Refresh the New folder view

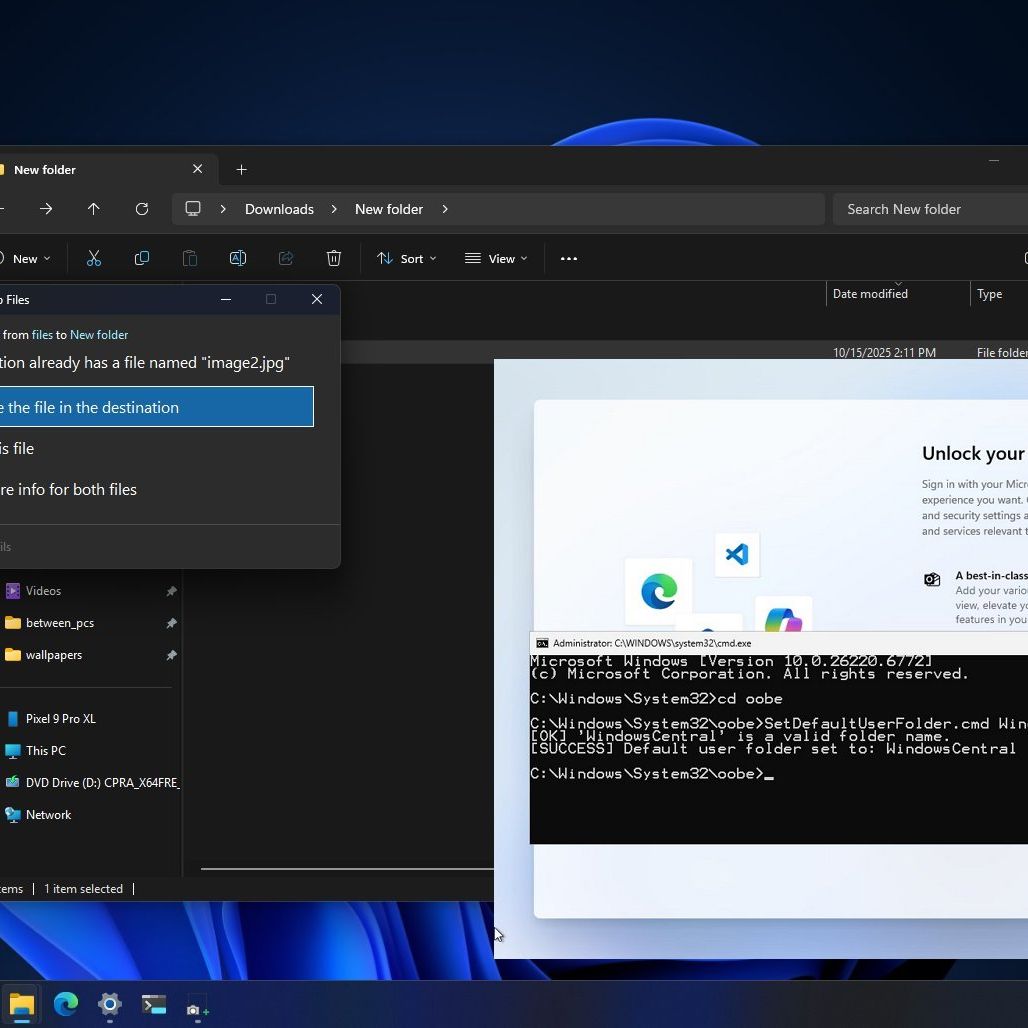click(142, 209)
